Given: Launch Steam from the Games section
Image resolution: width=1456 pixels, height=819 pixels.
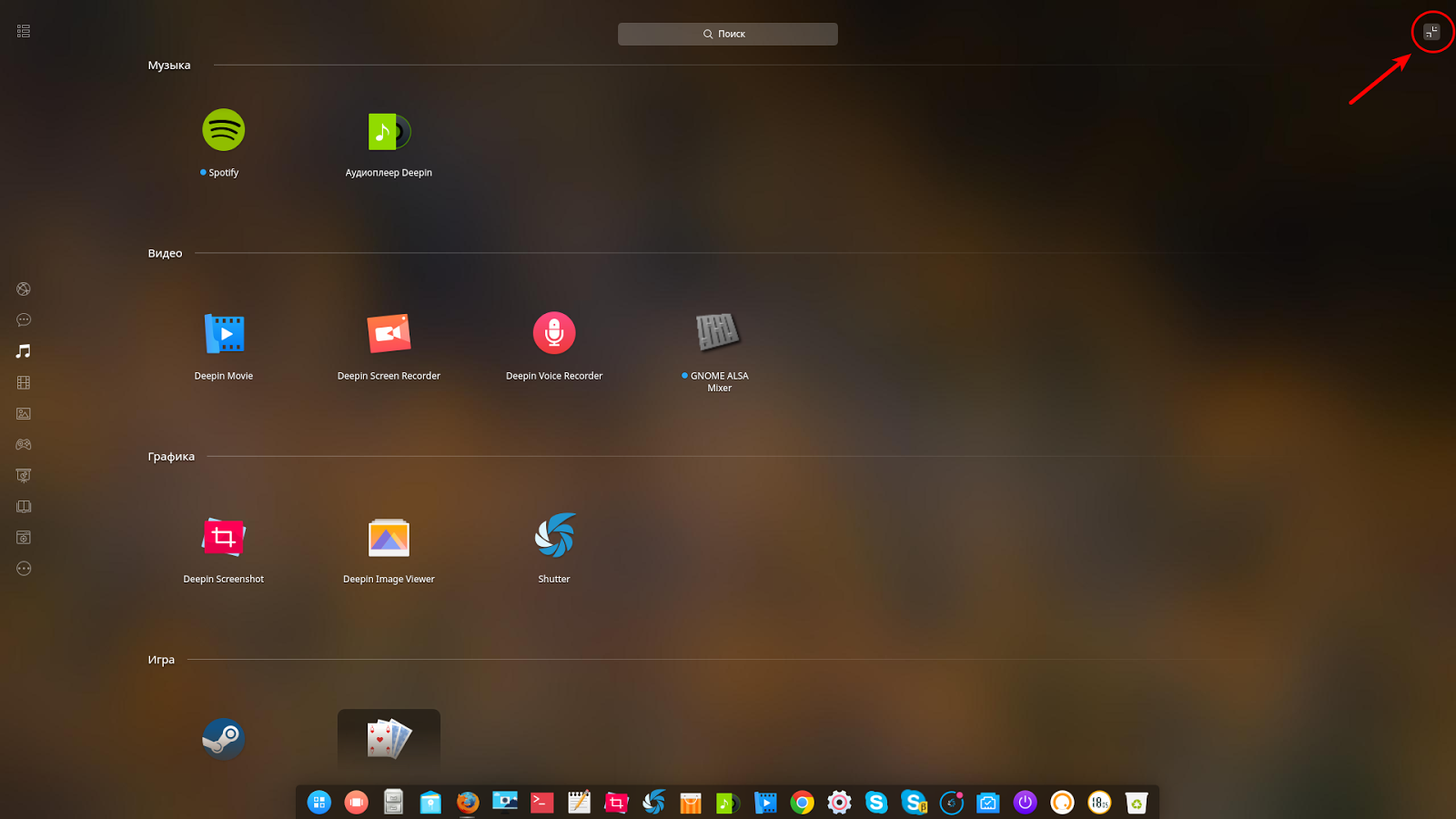Looking at the screenshot, I should pos(223,738).
